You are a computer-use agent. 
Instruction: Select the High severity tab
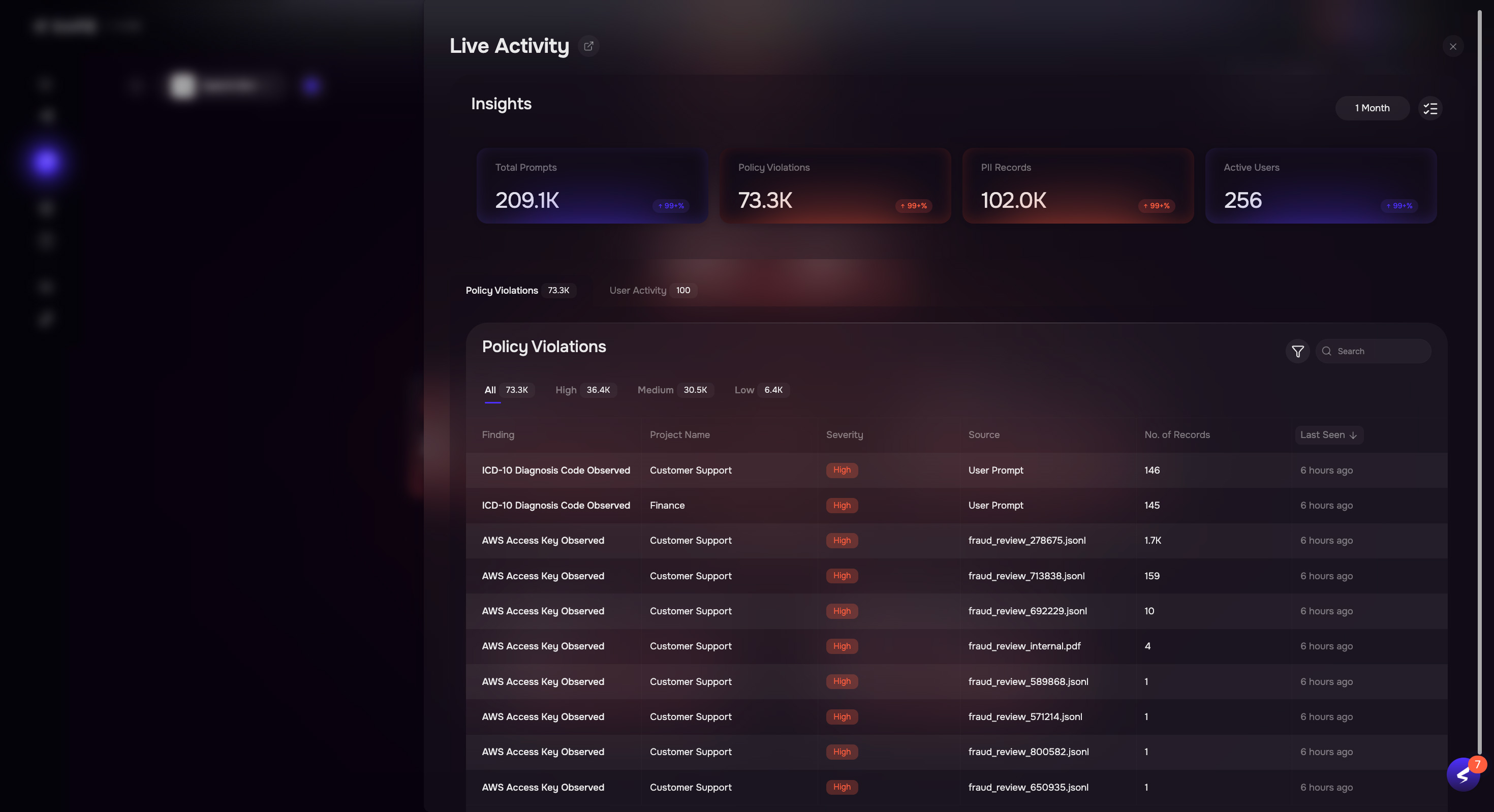click(583, 390)
